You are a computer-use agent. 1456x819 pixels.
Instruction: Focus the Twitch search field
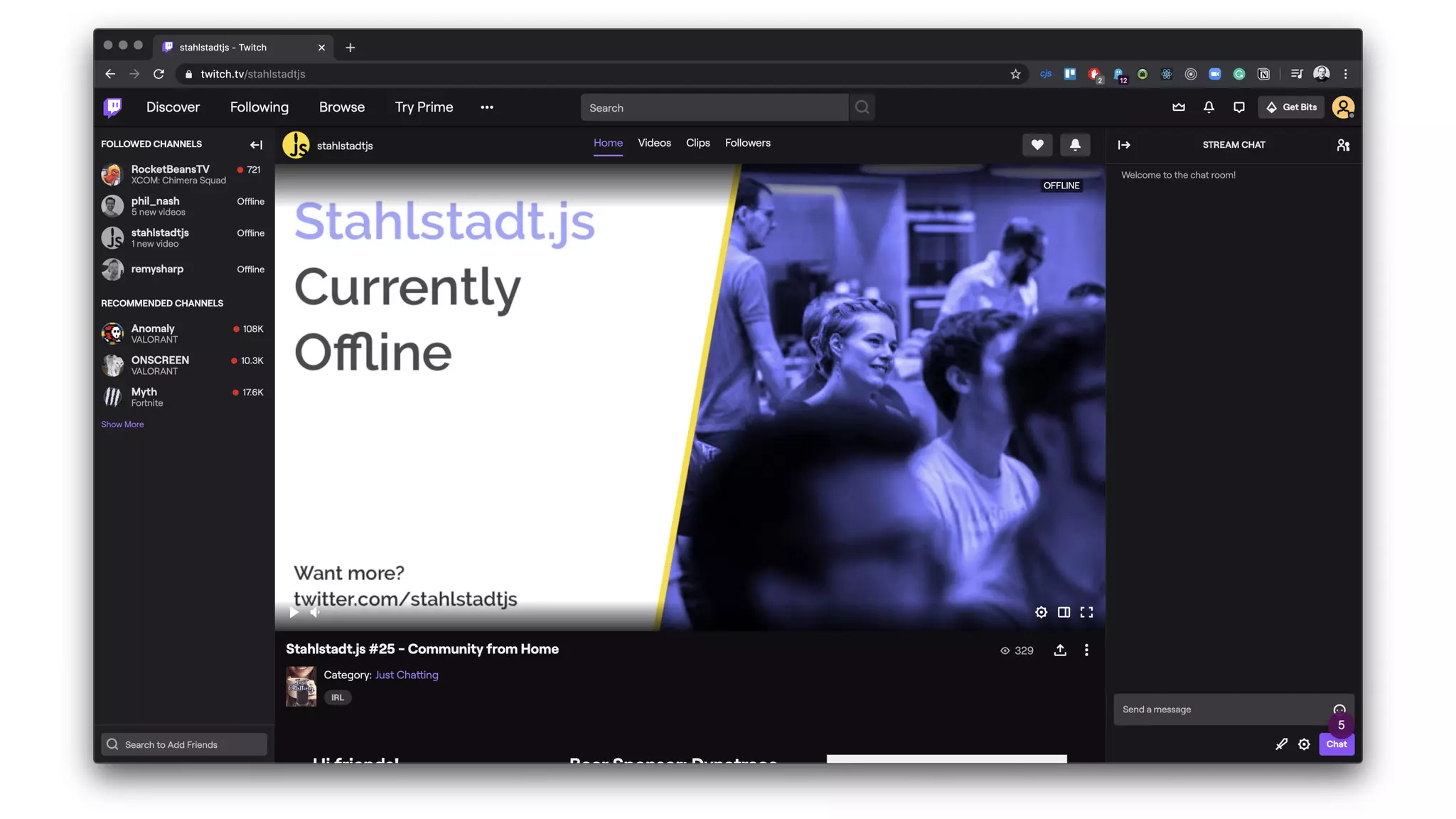714,107
